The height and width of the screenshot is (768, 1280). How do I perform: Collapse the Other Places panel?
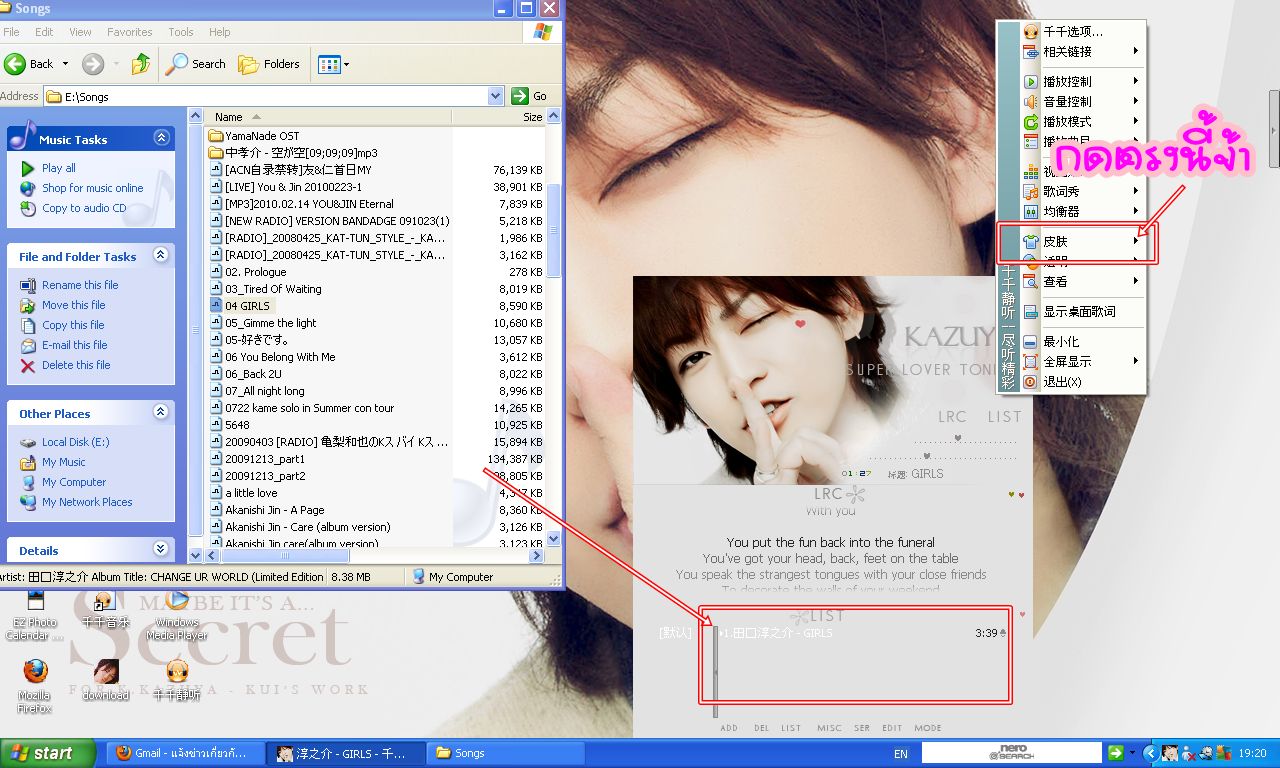161,412
